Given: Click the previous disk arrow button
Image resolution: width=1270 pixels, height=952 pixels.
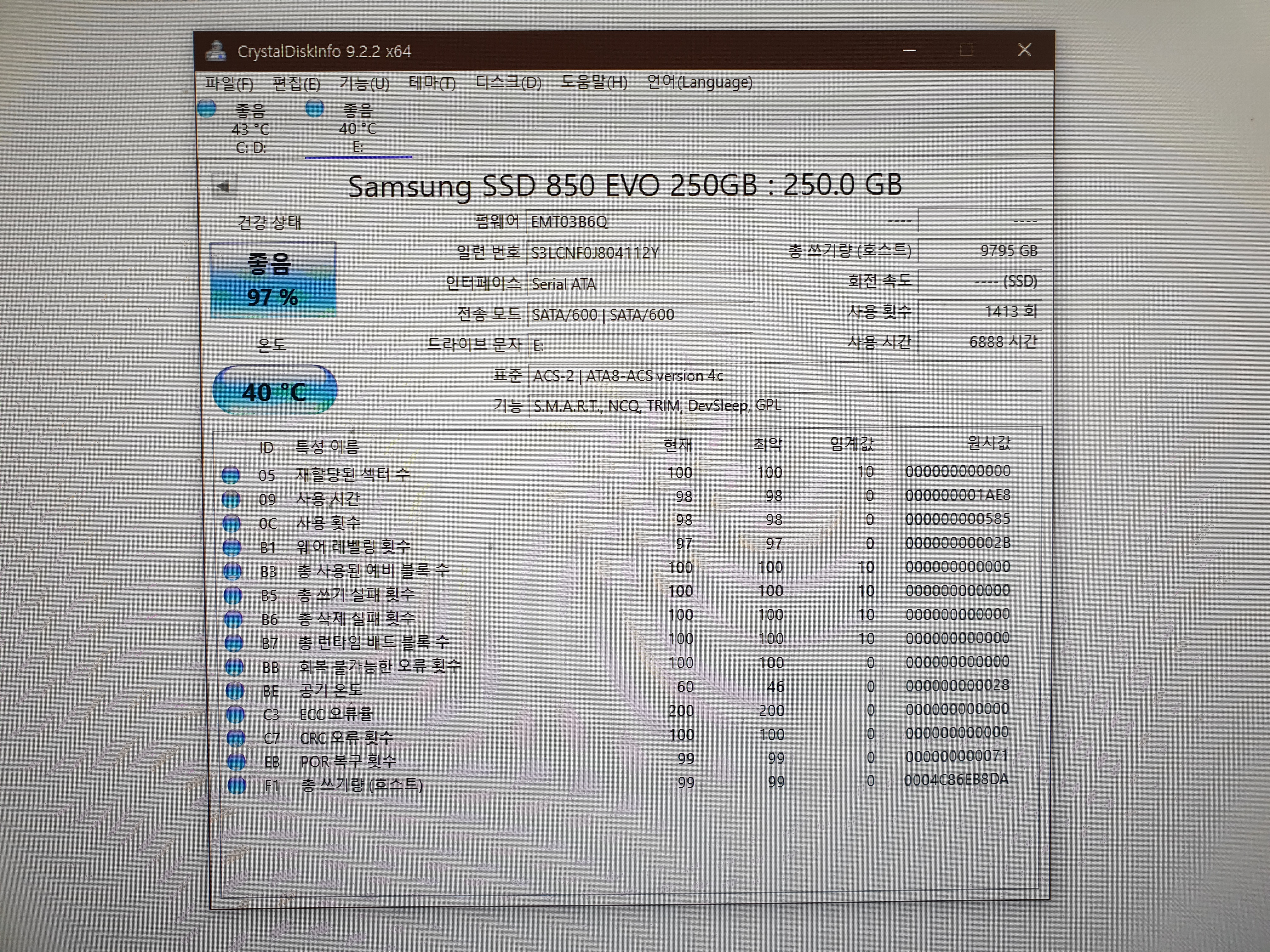Looking at the screenshot, I should coord(224,186).
